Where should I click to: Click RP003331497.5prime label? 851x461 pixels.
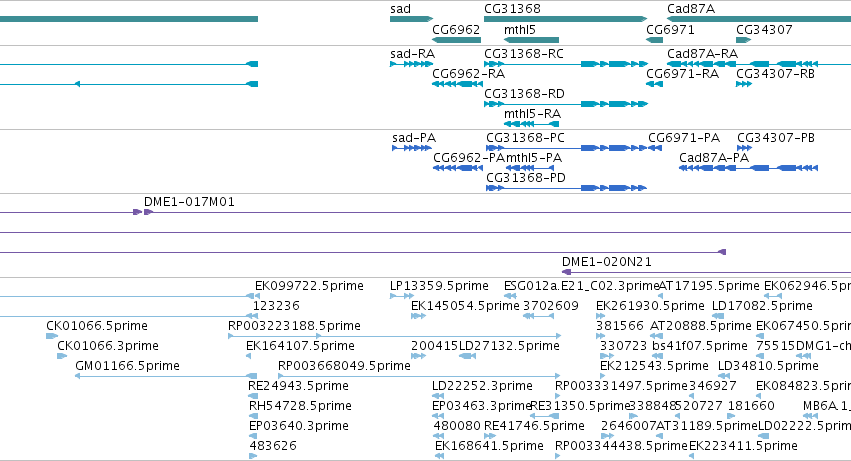621,386
